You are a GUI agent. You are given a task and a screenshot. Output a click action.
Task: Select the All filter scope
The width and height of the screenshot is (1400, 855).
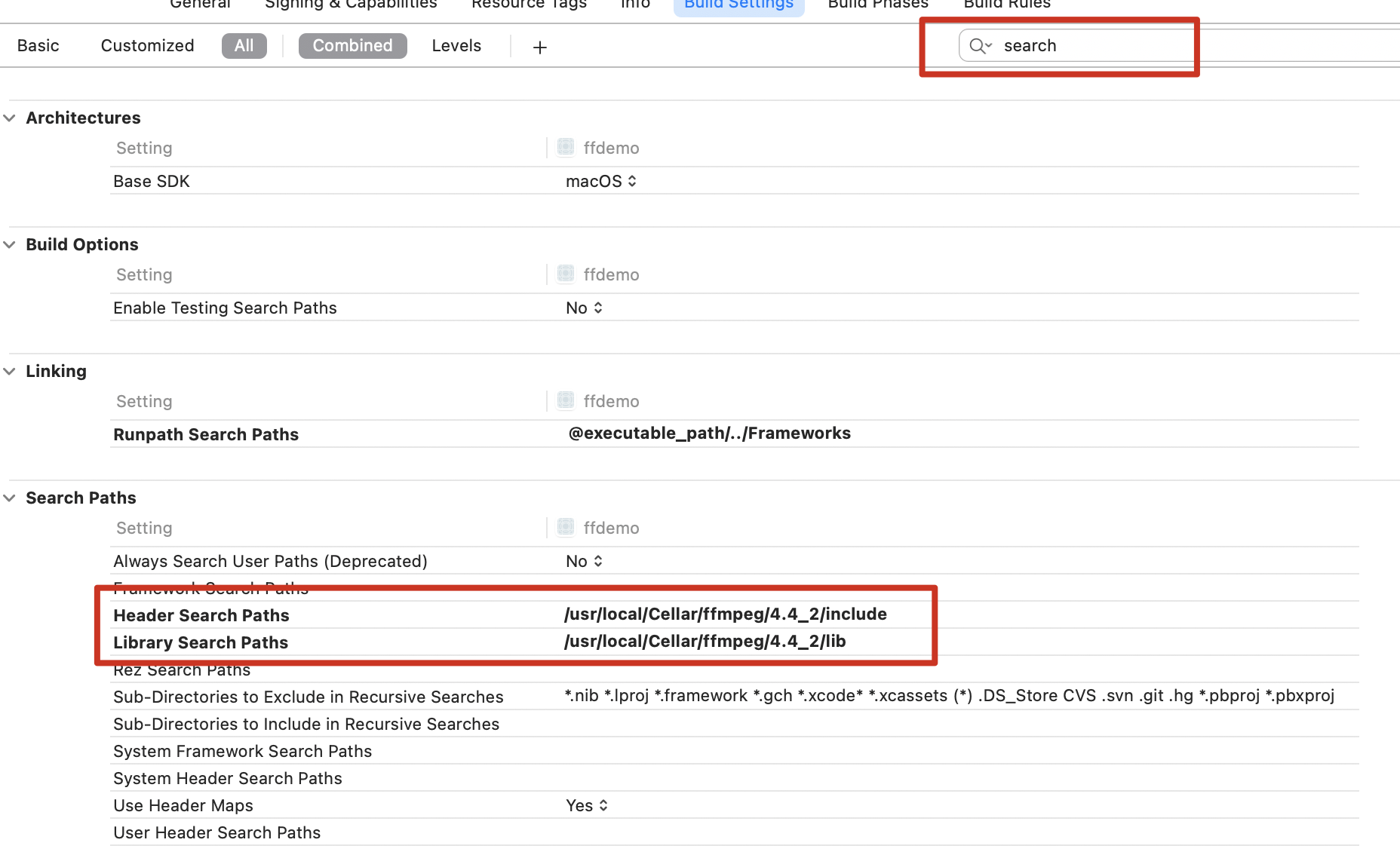(244, 46)
